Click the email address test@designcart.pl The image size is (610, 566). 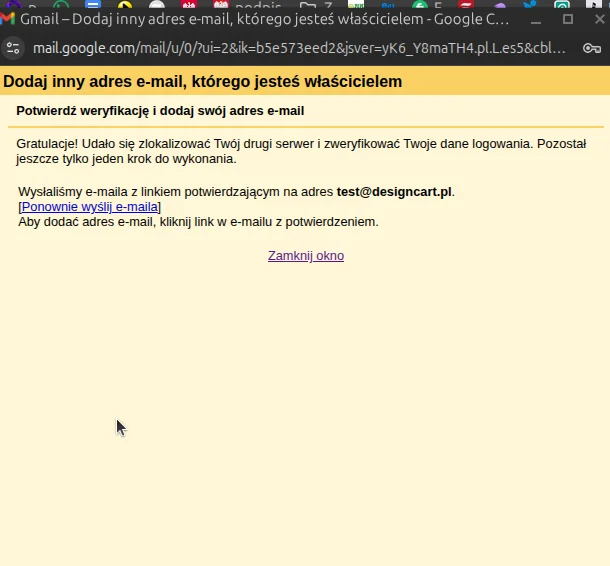tap(394, 192)
